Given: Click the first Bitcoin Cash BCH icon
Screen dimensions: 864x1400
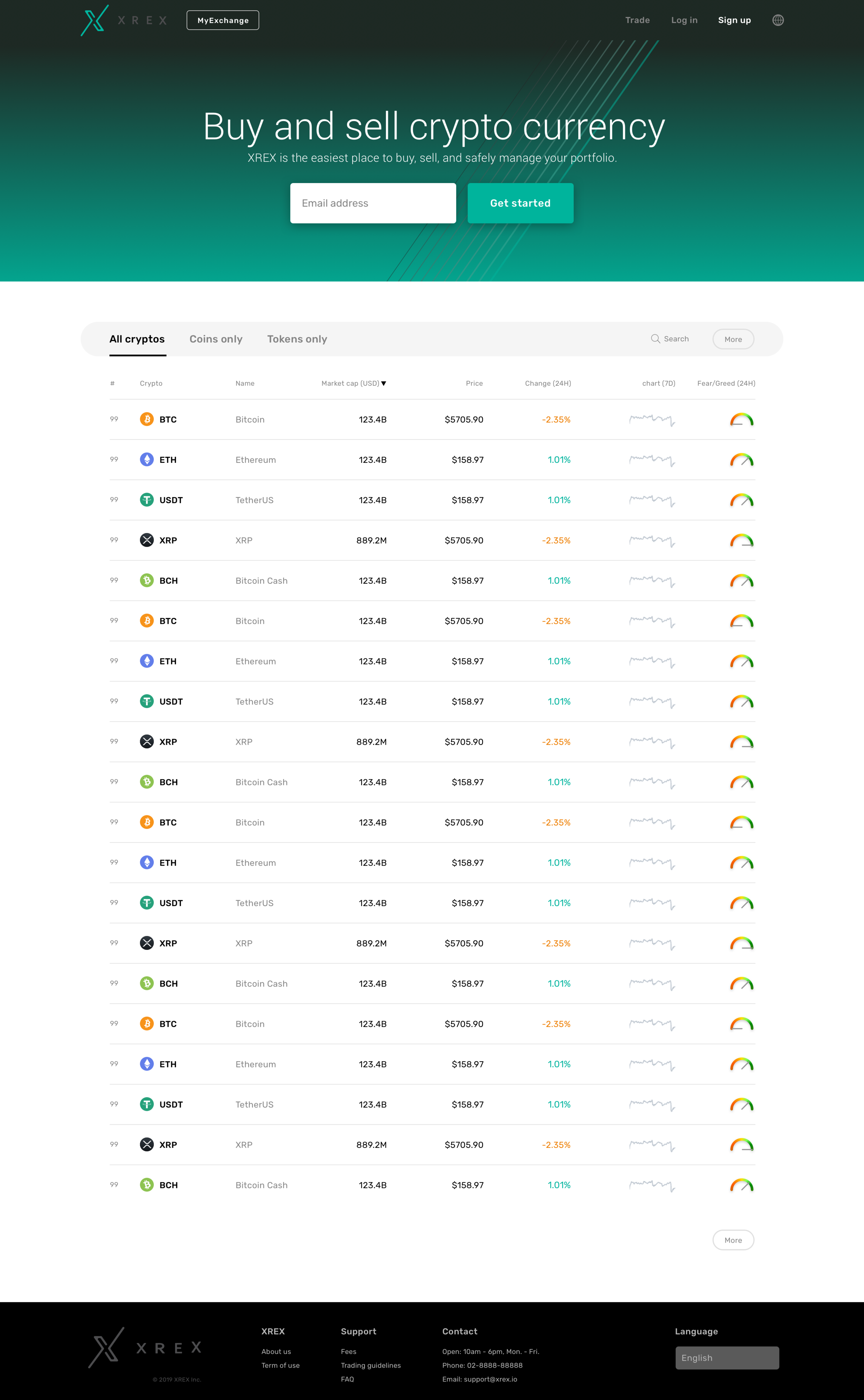Looking at the screenshot, I should click(x=147, y=580).
